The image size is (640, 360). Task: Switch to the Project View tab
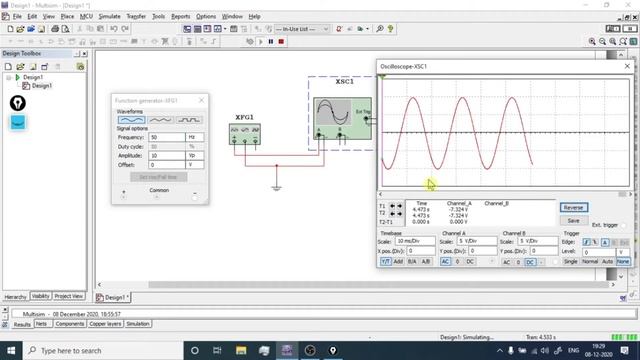tap(69, 296)
